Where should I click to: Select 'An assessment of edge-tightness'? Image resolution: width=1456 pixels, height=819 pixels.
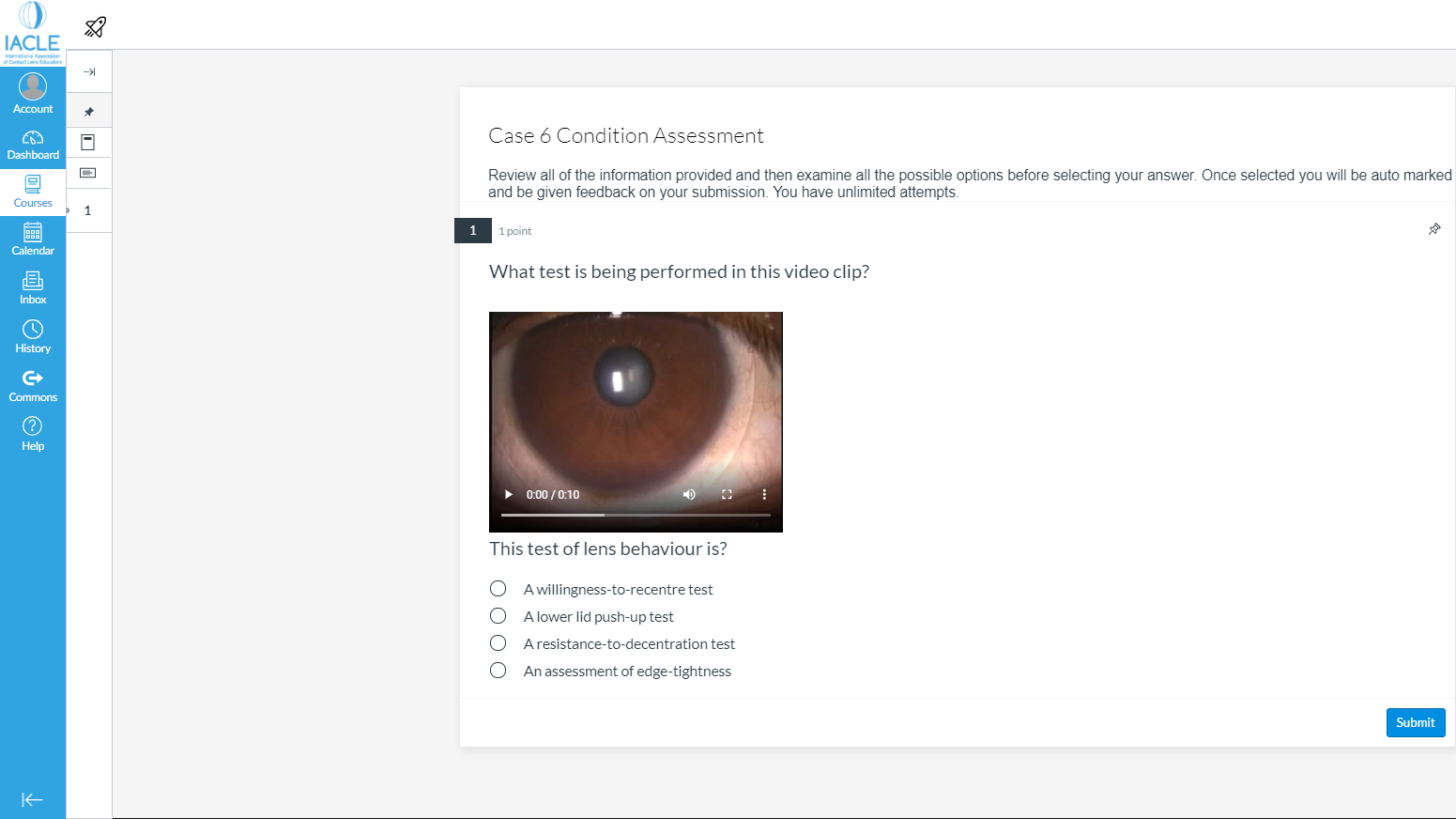pos(498,670)
